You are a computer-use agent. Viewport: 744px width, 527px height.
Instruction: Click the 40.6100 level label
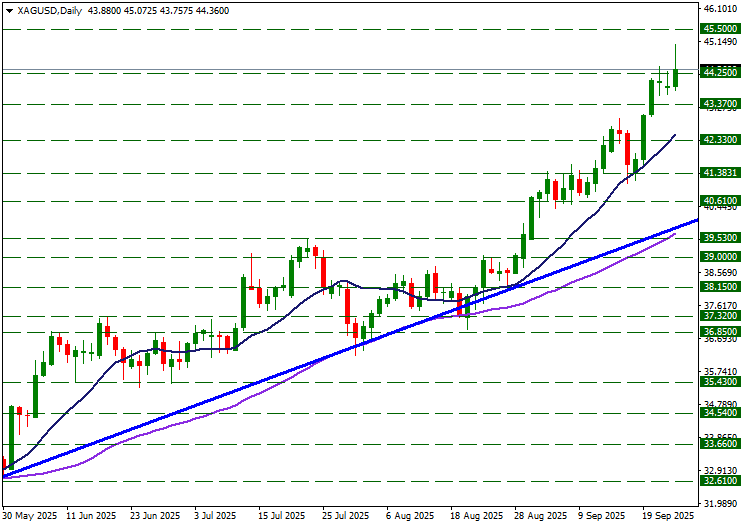[x=721, y=201]
